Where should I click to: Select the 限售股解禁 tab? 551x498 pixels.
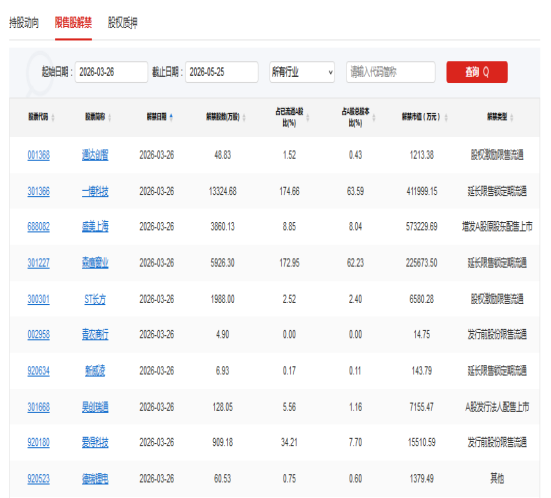[73, 23]
